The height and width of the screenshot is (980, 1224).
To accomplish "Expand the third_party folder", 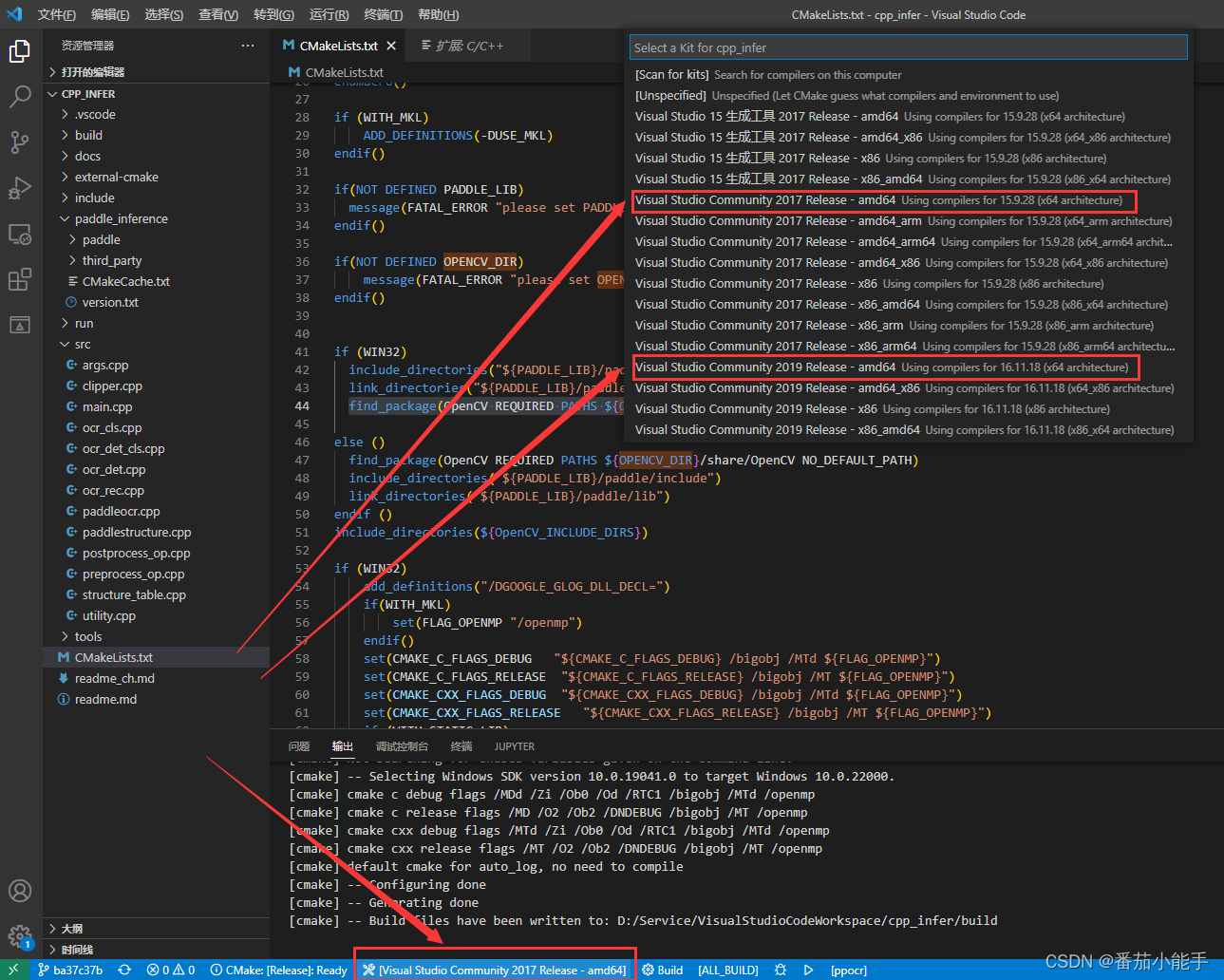I will pyautogui.click(x=157, y=260).
